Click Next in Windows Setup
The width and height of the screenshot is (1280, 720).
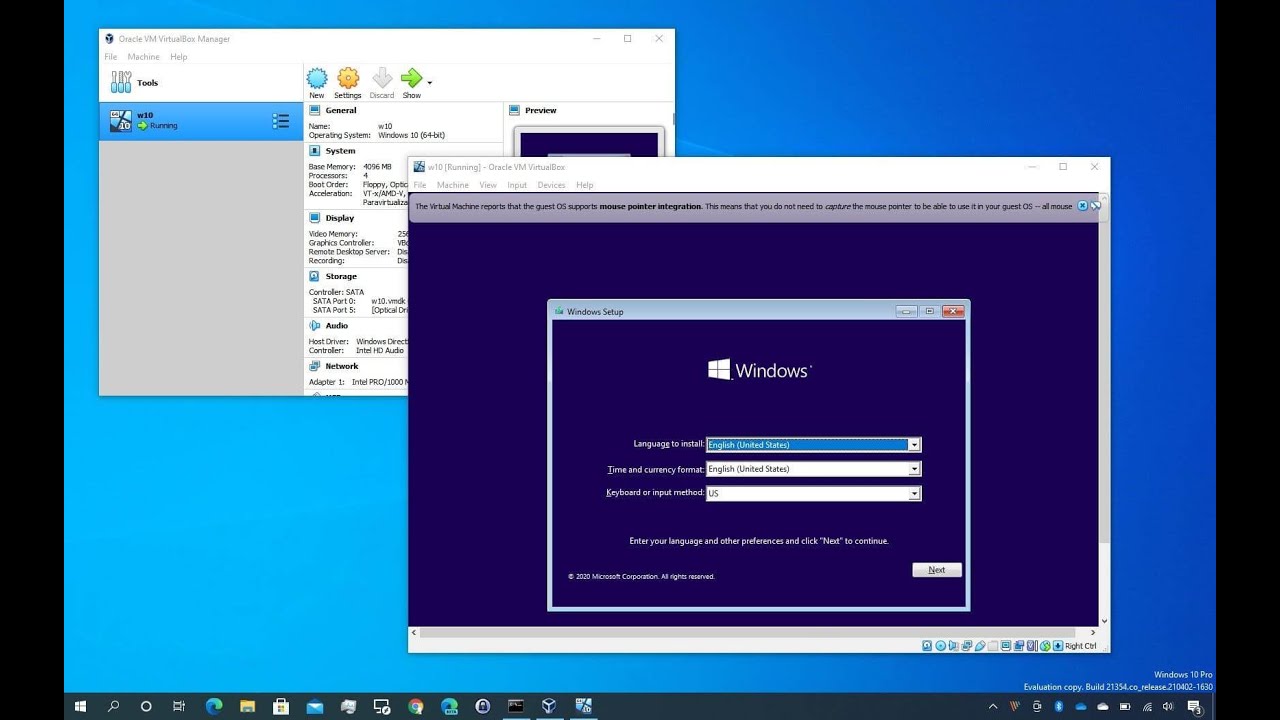[x=937, y=570]
